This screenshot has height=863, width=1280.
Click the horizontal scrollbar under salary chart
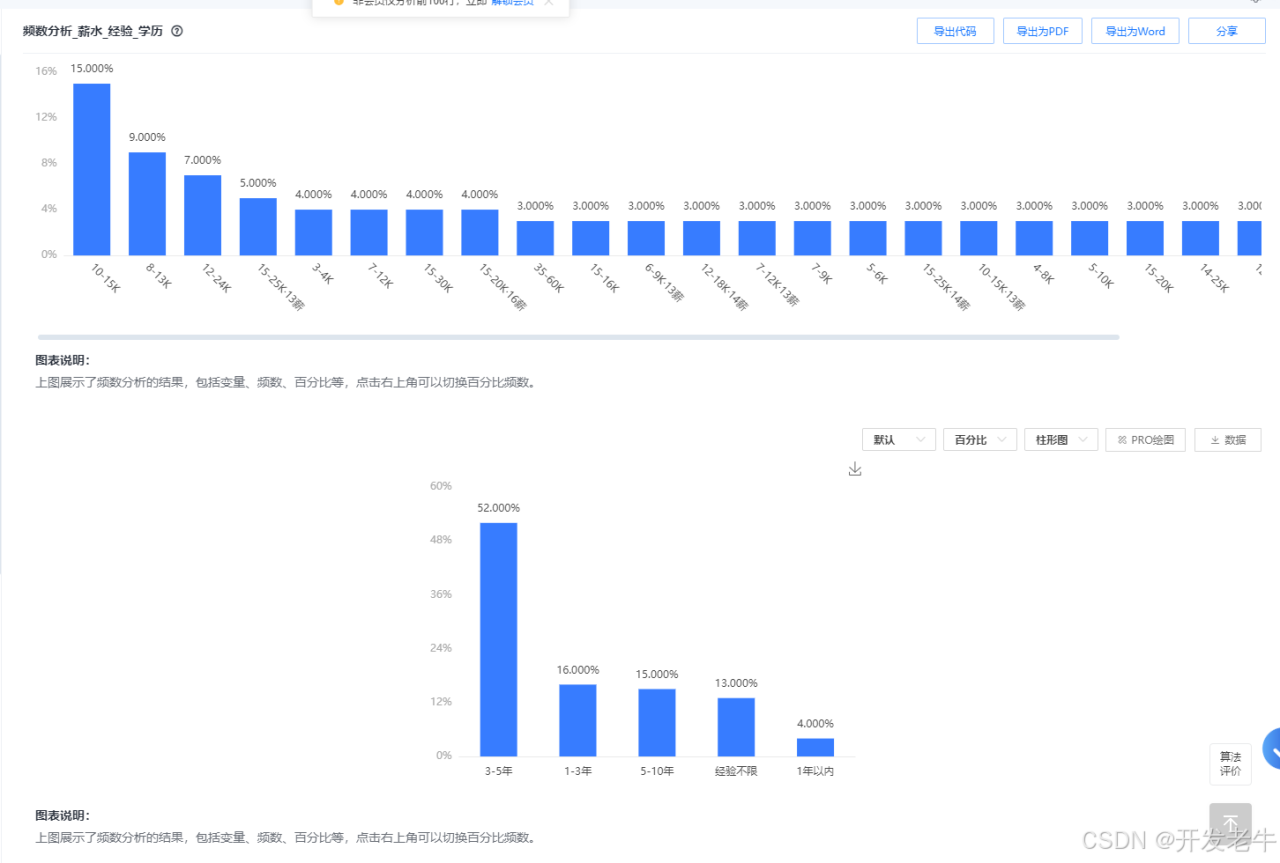[578, 337]
